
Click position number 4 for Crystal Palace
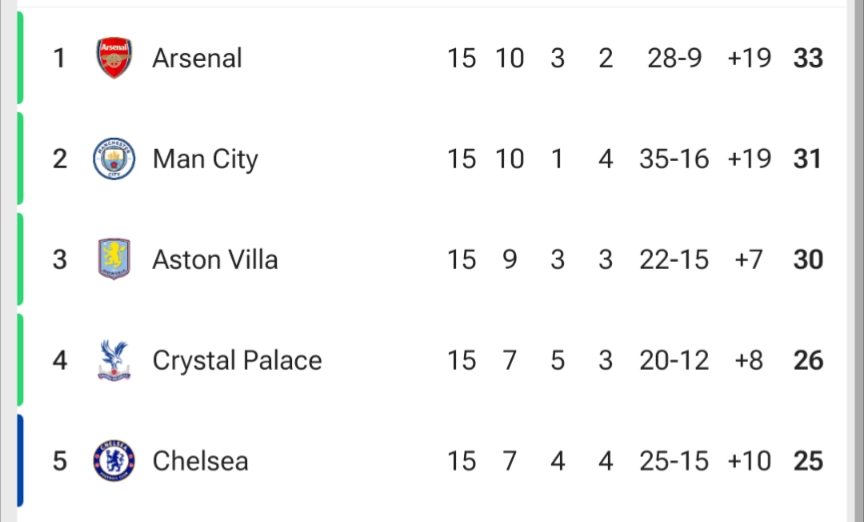[x=60, y=360]
